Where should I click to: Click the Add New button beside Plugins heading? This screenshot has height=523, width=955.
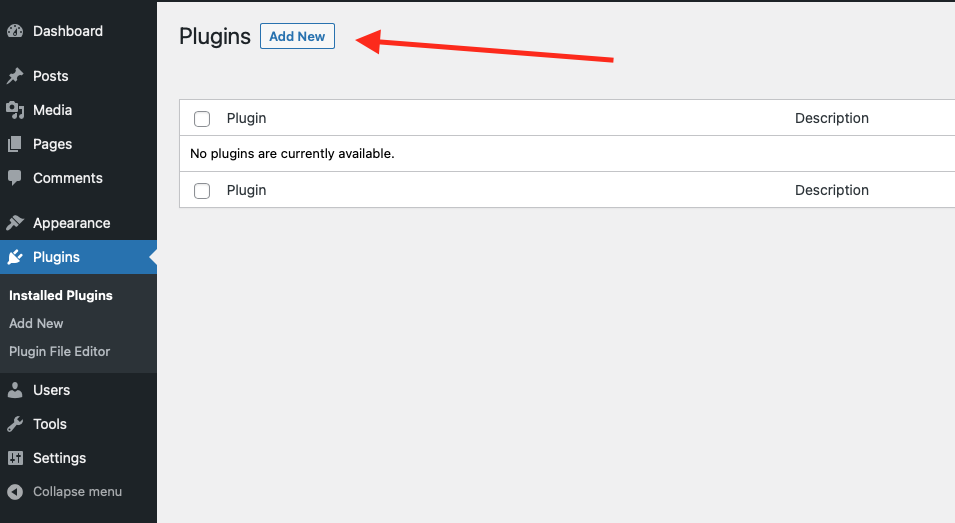tap(297, 36)
